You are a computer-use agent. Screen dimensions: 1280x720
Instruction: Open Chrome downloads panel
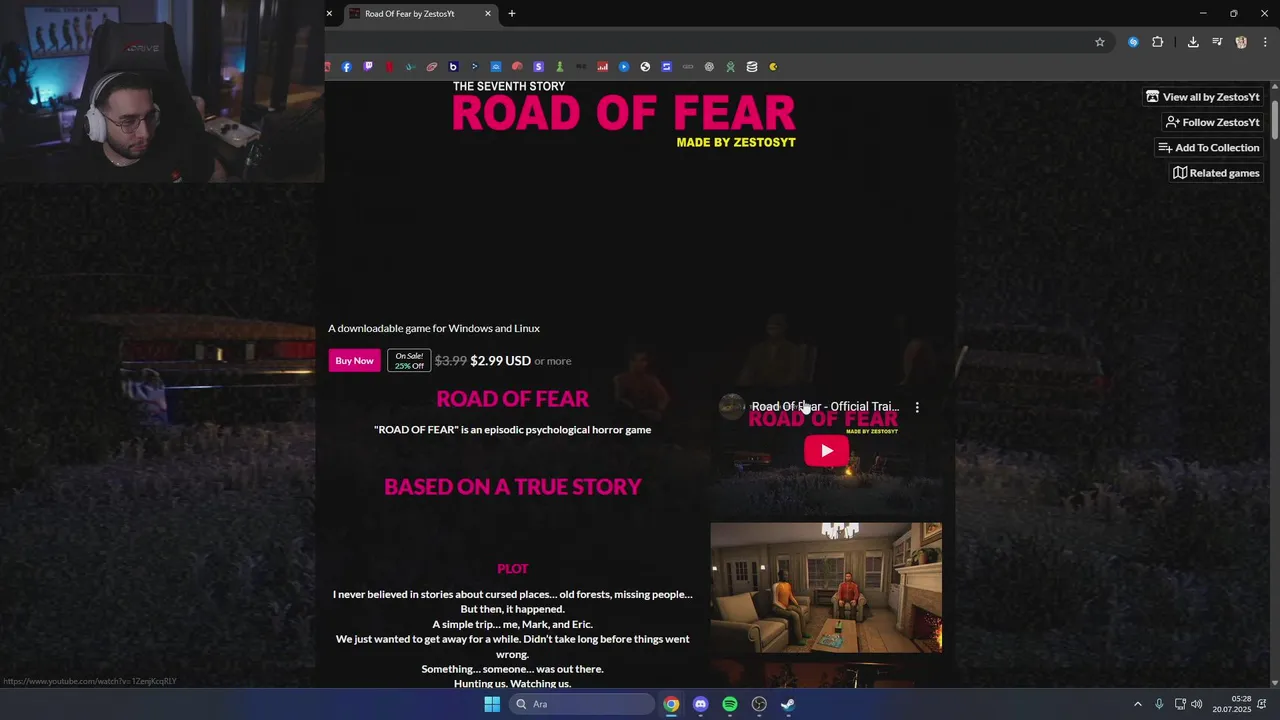pyautogui.click(x=1193, y=42)
